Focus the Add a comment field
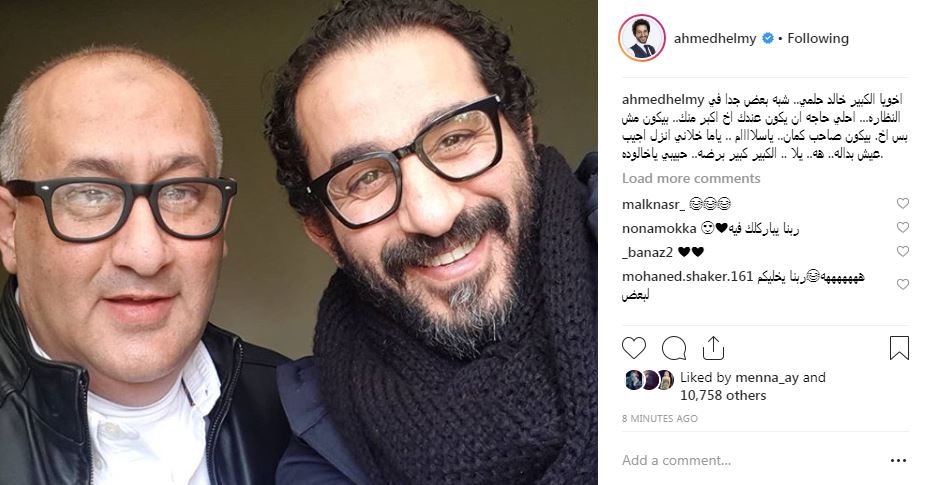 click(749, 461)
